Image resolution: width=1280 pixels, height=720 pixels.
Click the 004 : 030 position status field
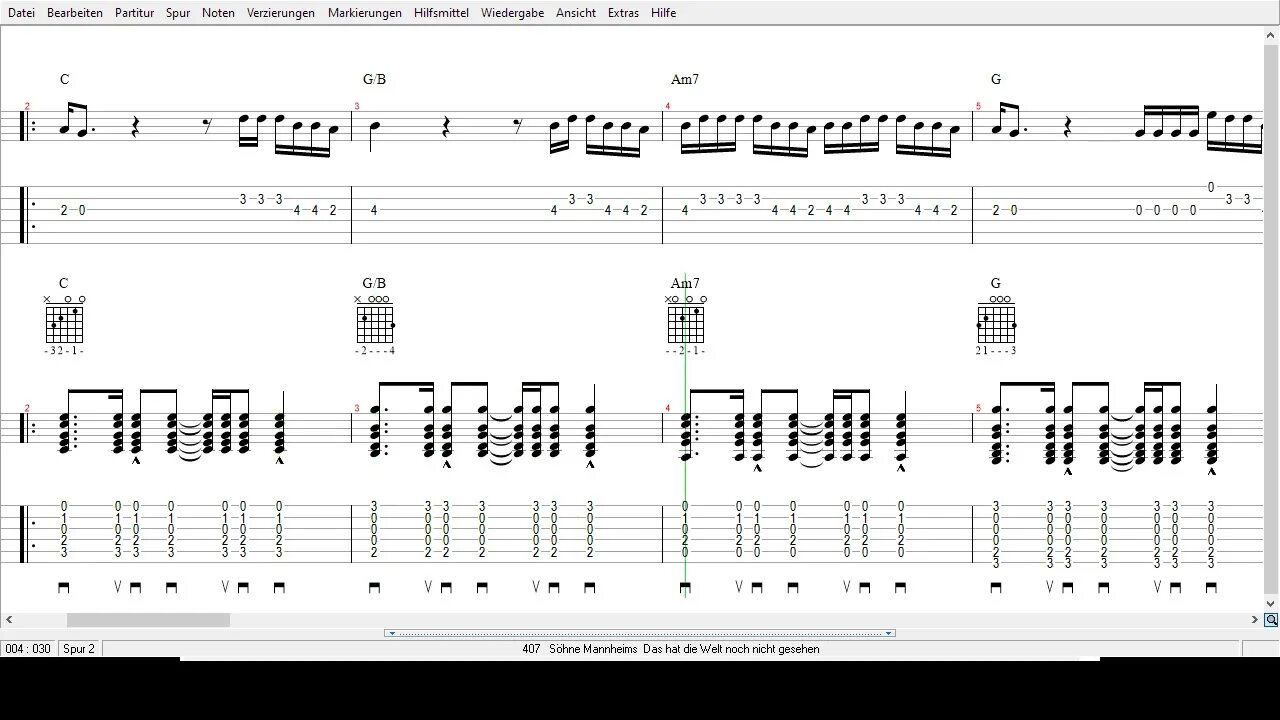[x=28, y=649]
